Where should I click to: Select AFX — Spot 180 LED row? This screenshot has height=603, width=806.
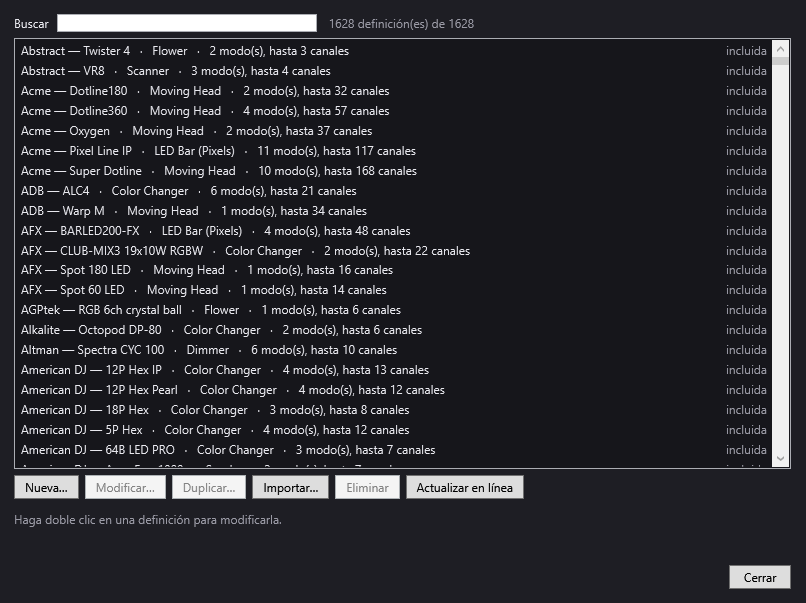[x=393, y=270]
